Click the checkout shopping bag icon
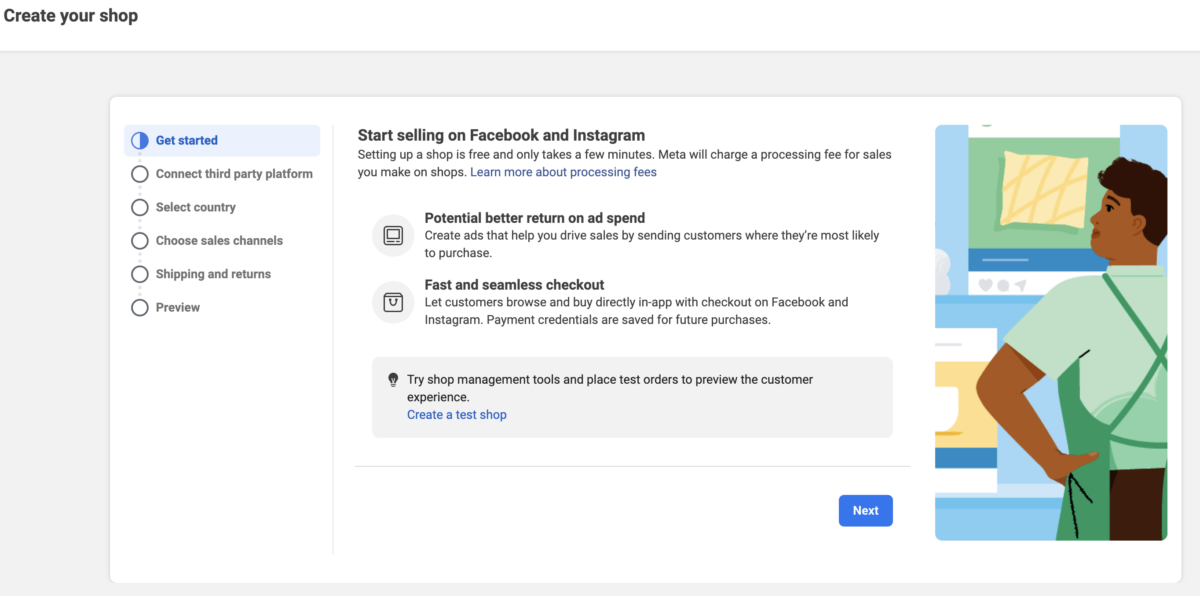Screen dimensions: 1200x596 (393, 302)
